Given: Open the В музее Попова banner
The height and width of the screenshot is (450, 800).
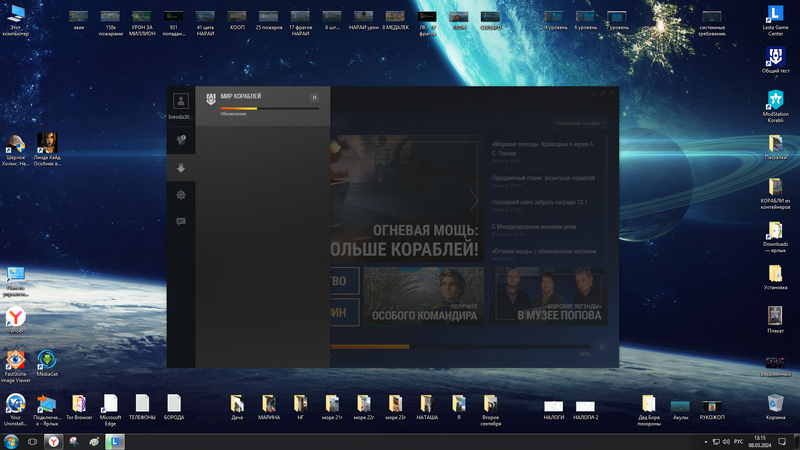Looking at the screenshot, I should coord(548,296).
